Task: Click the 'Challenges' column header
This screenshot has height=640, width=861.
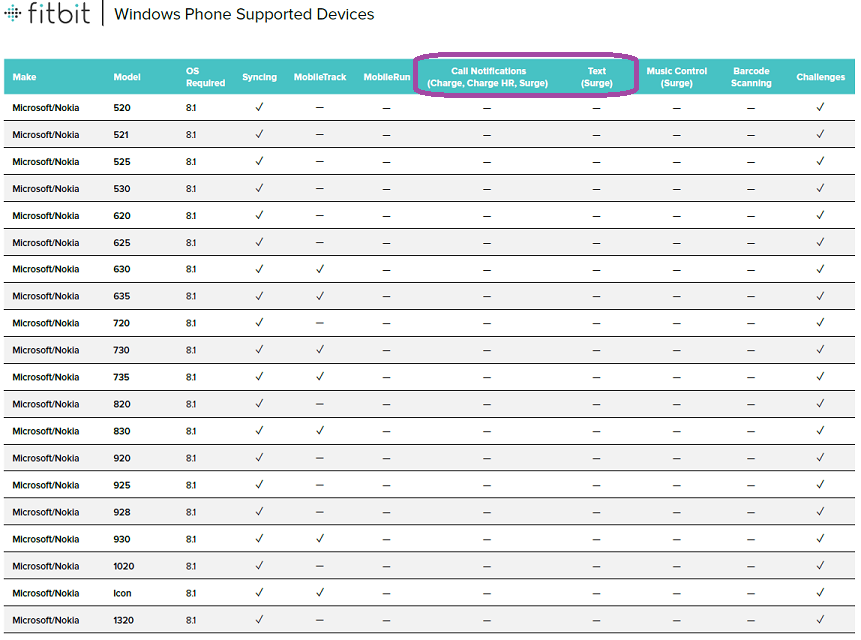Action: 820,77
